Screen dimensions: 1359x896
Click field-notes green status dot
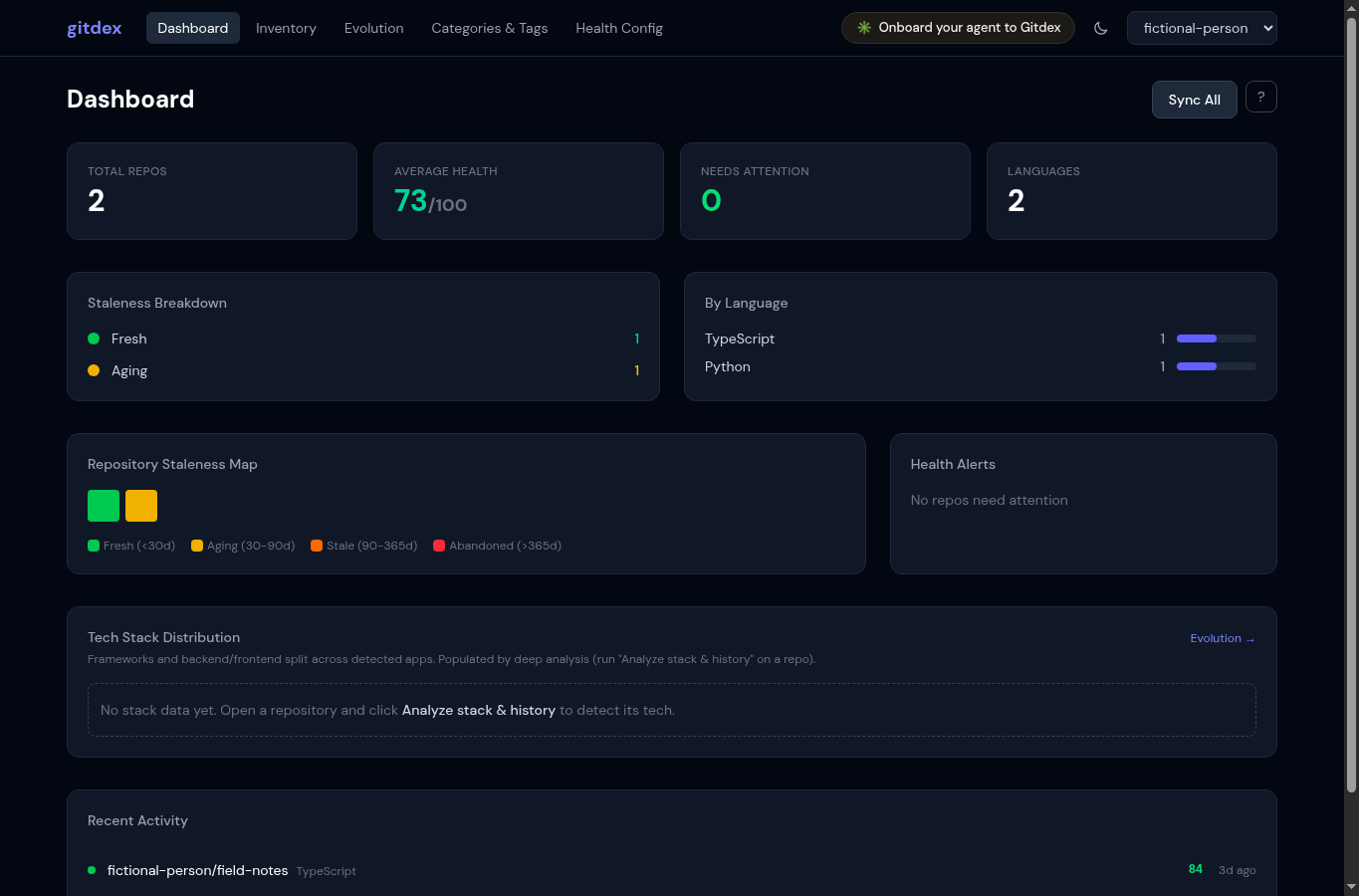tap(92, 870)
